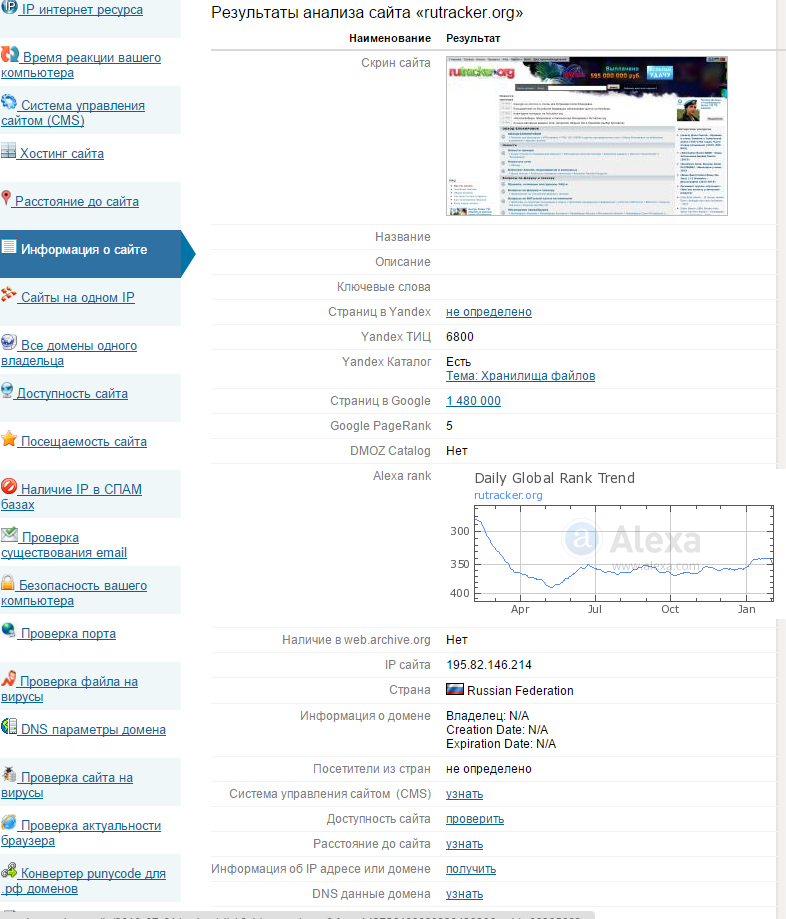Click rutracker.org link above Alexa chart
The width and height of the screenshot is (786, 919).
click(x=508, y=495)
